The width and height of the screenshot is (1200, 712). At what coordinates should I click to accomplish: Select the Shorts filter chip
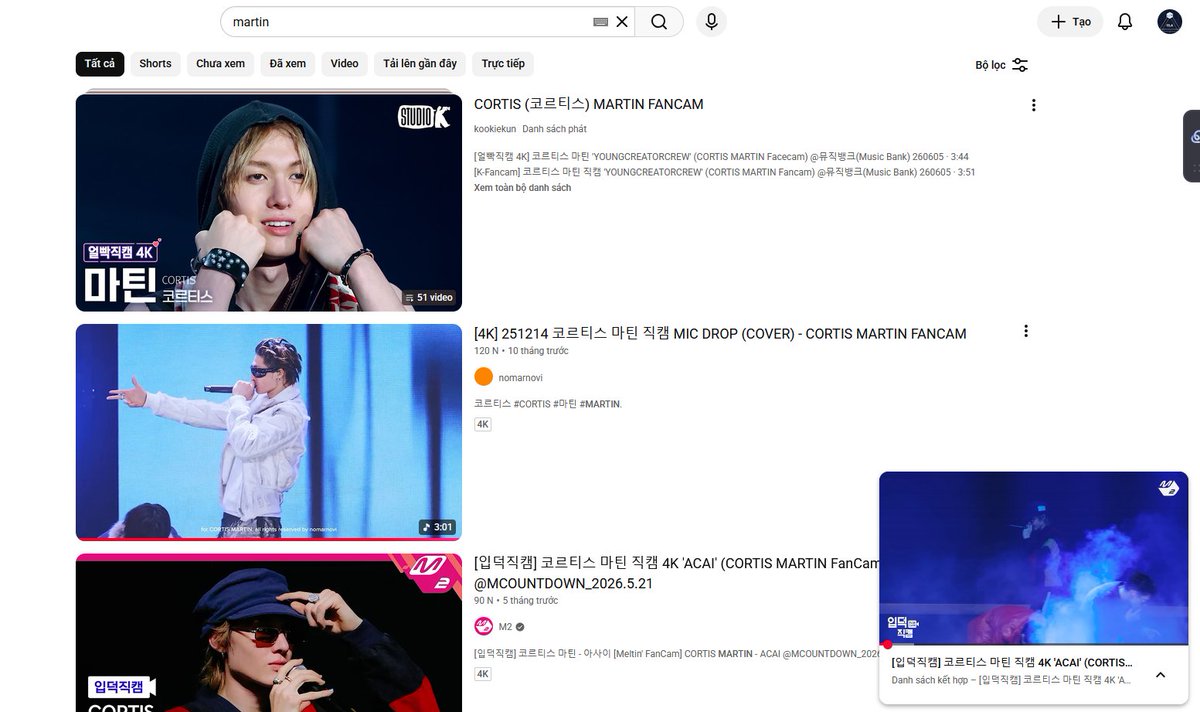[155, 64]
